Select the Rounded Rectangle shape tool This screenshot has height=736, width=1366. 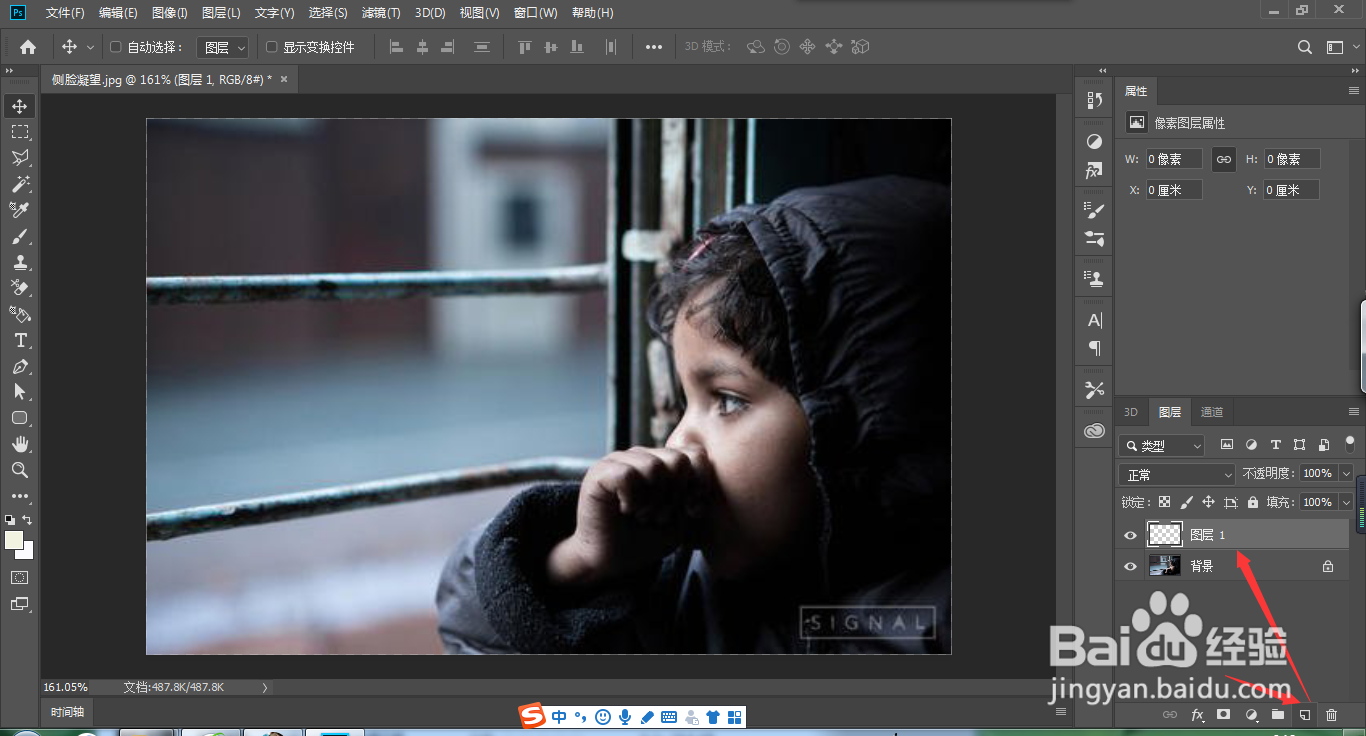[x=20, y=418]
